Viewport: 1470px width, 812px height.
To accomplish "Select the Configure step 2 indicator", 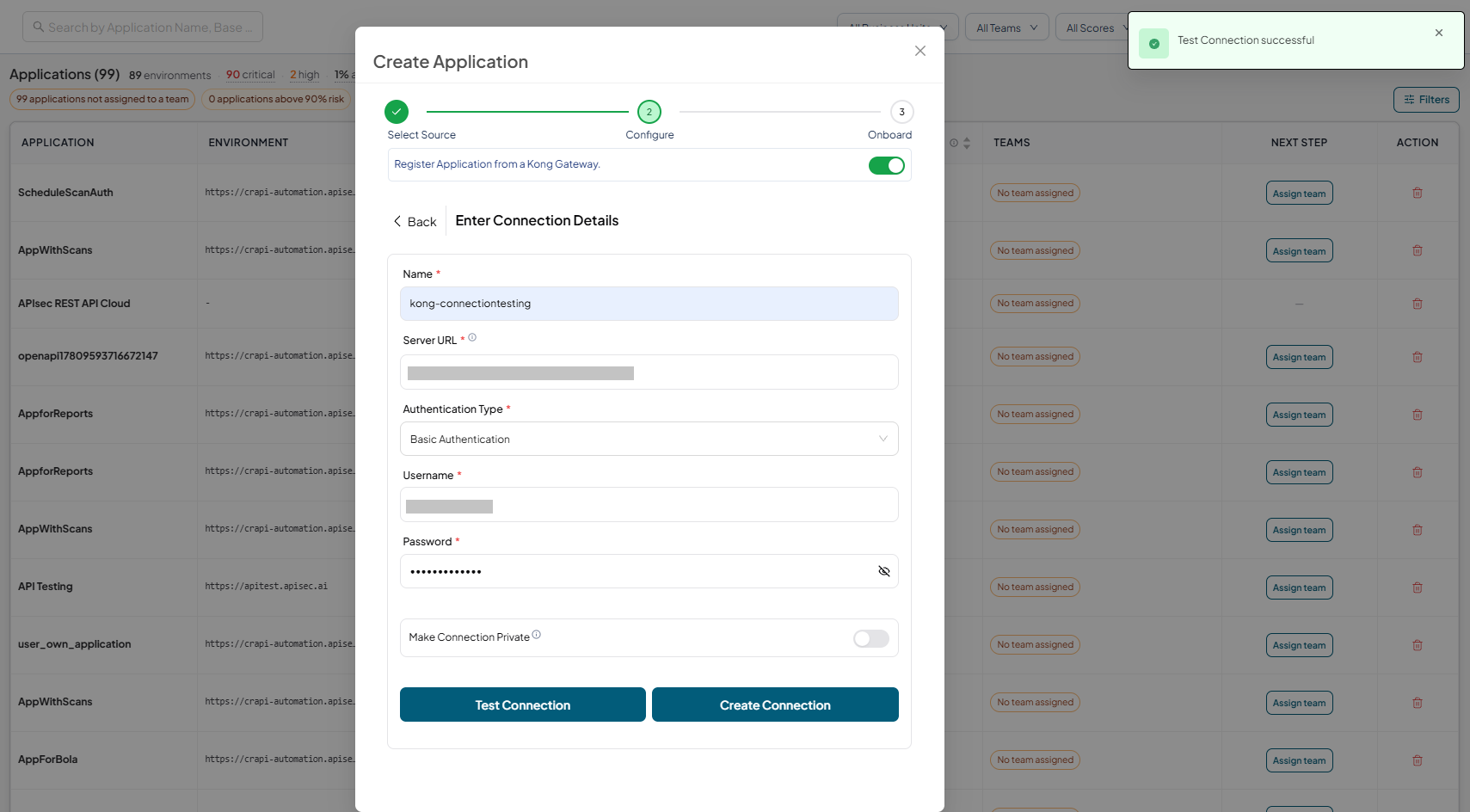I will [x=649, y=112].
